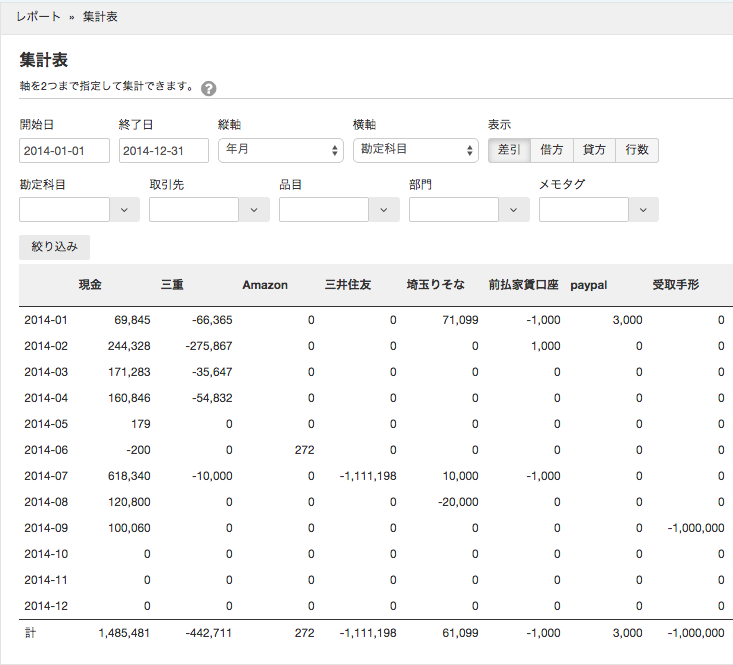The width and height of the screenshot is (733, 665).
Task: Click the -275,867 value
Action: coord(209,346)
